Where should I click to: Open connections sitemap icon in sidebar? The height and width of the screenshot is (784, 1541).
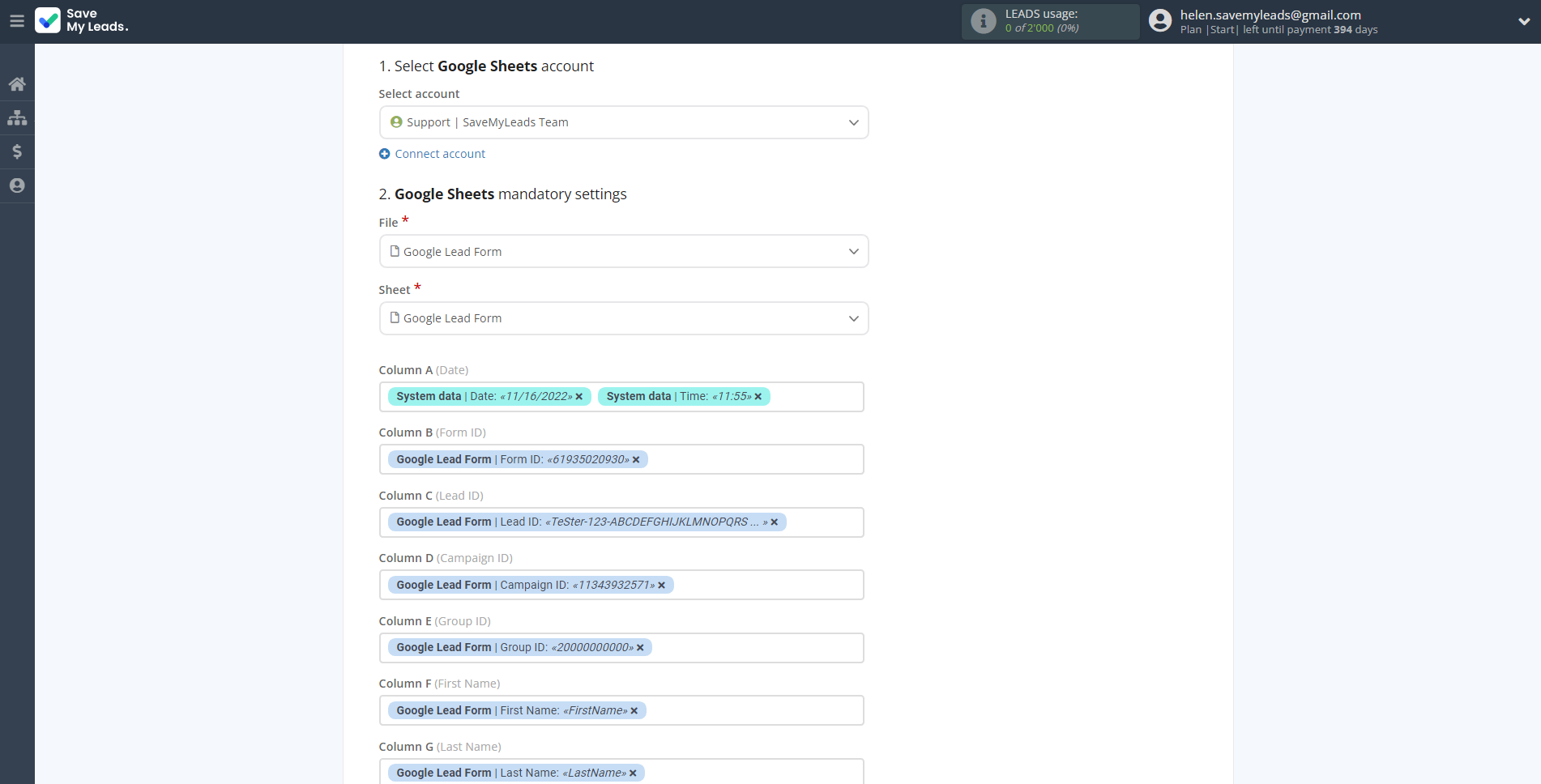point(17,118)
